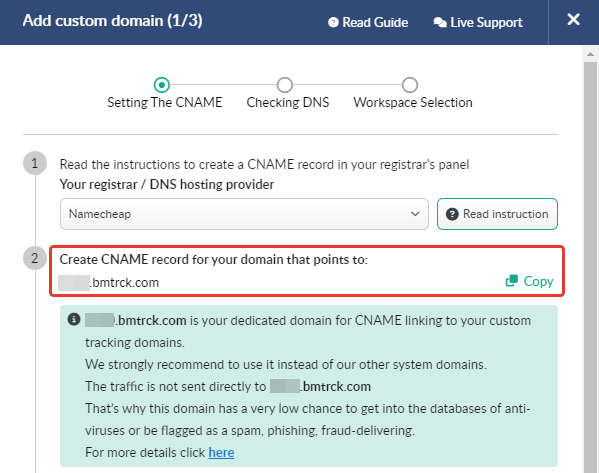The image size is (599, 473).
Task: Click the Workspace Selection step label
Action: pyautogui.click(x=413, y=102)
